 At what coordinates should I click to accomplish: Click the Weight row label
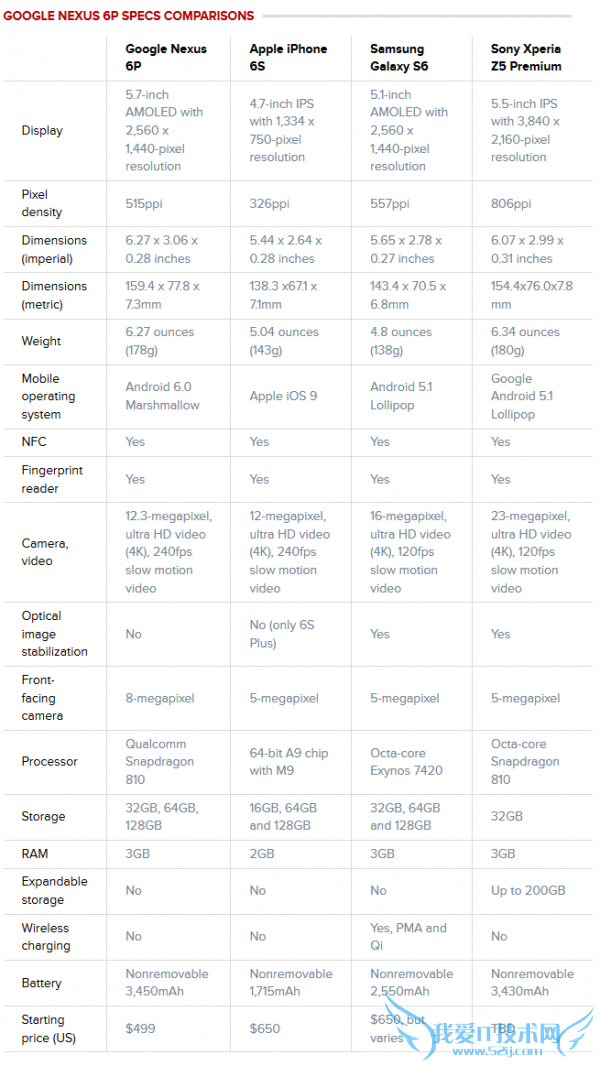[x=41, y=341]
